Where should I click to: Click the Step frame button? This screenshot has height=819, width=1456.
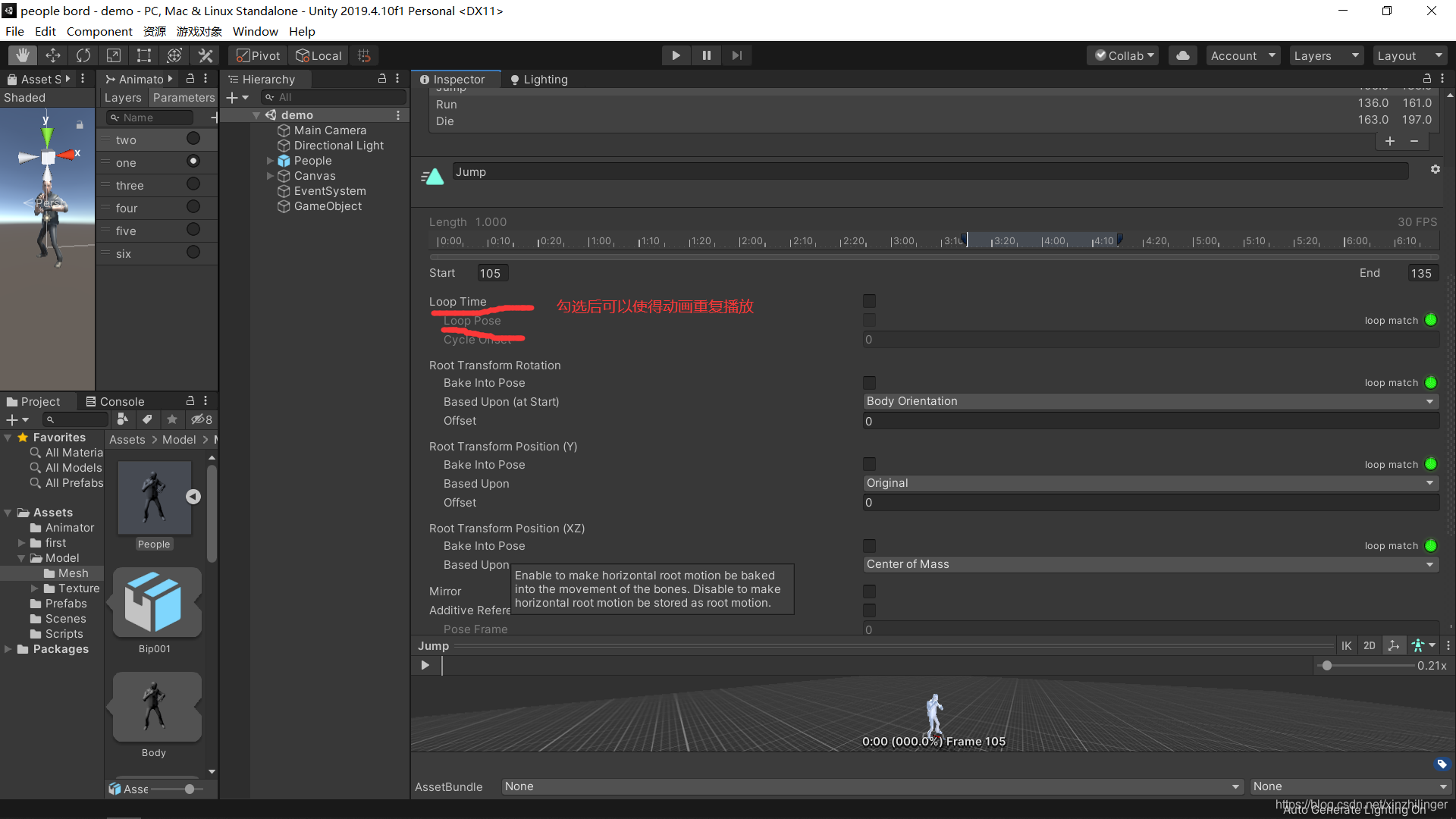click(736, 55)
